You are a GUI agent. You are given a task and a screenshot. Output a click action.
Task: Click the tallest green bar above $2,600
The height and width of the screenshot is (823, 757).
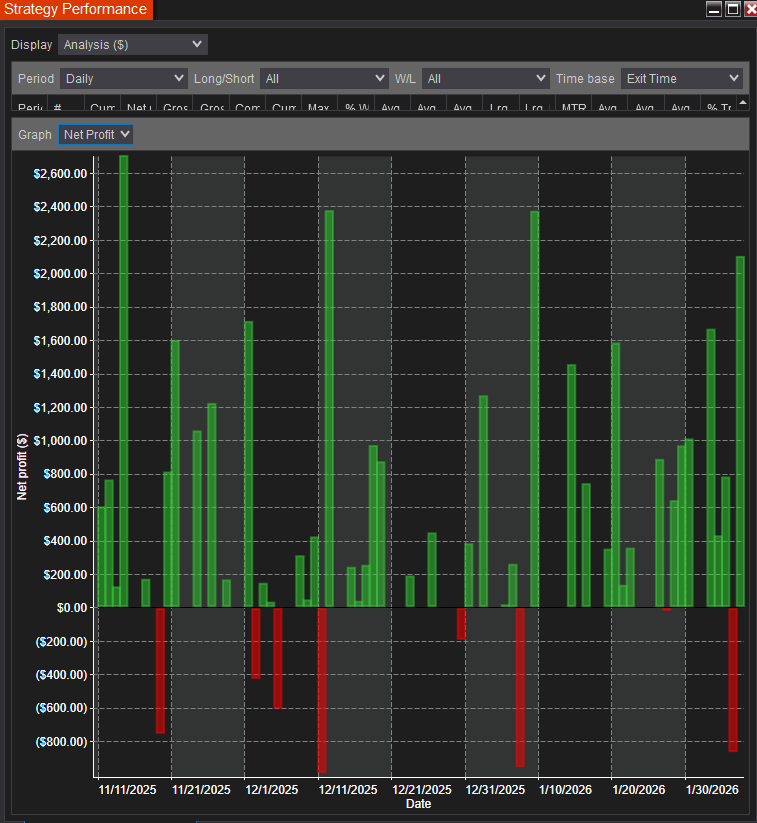(x=124, y=380)
